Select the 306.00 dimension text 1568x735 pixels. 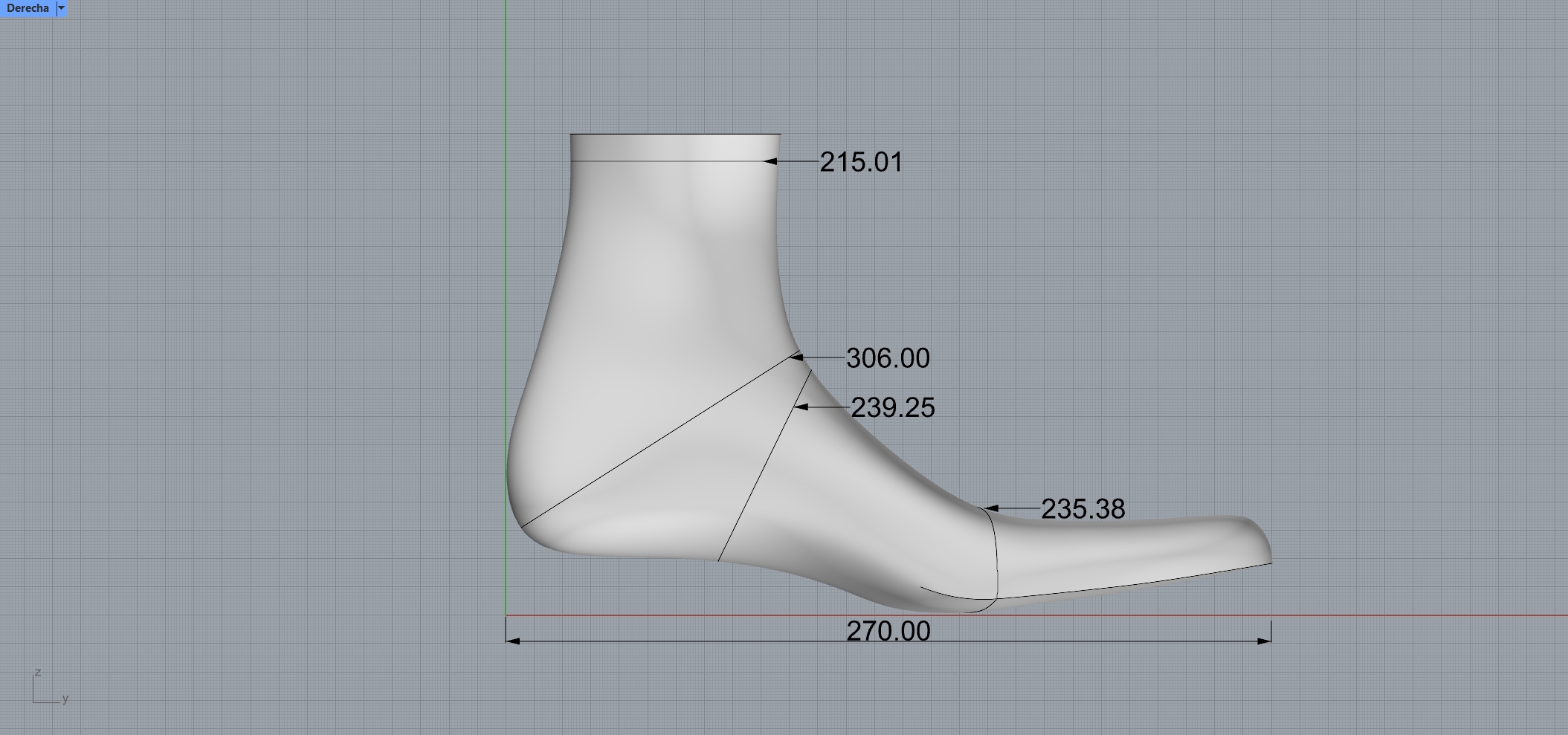888,358
